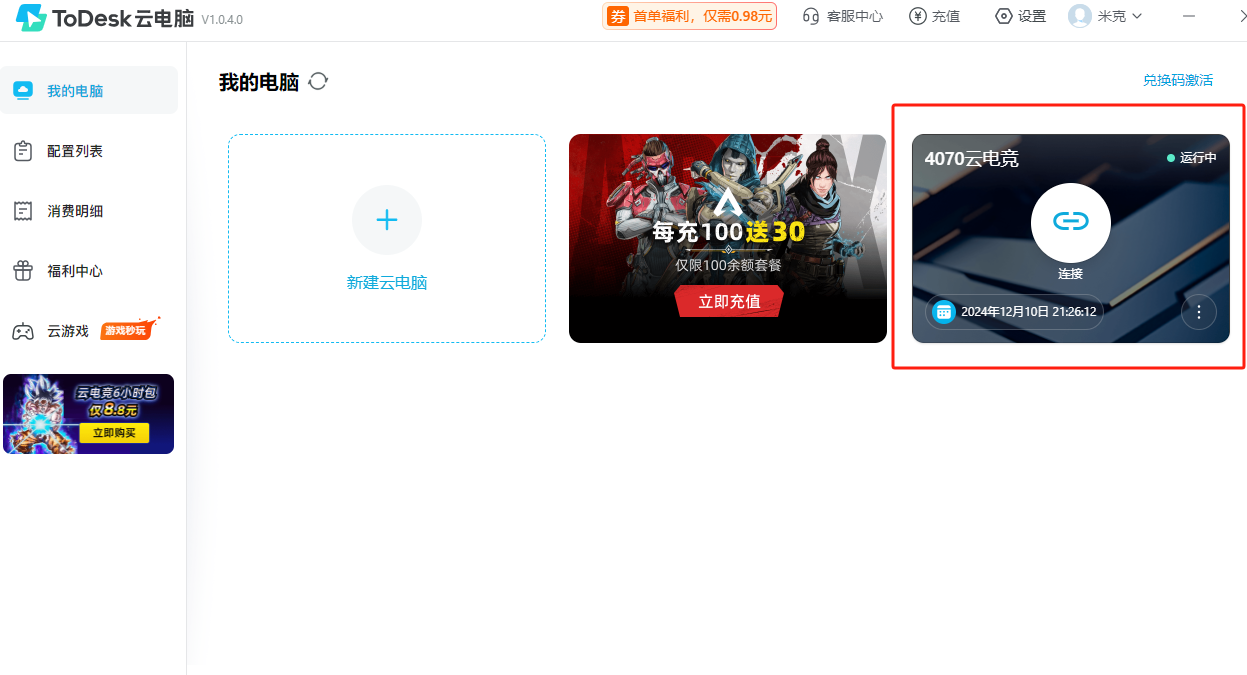Open 客服中心 customer service center

point(854,16)
